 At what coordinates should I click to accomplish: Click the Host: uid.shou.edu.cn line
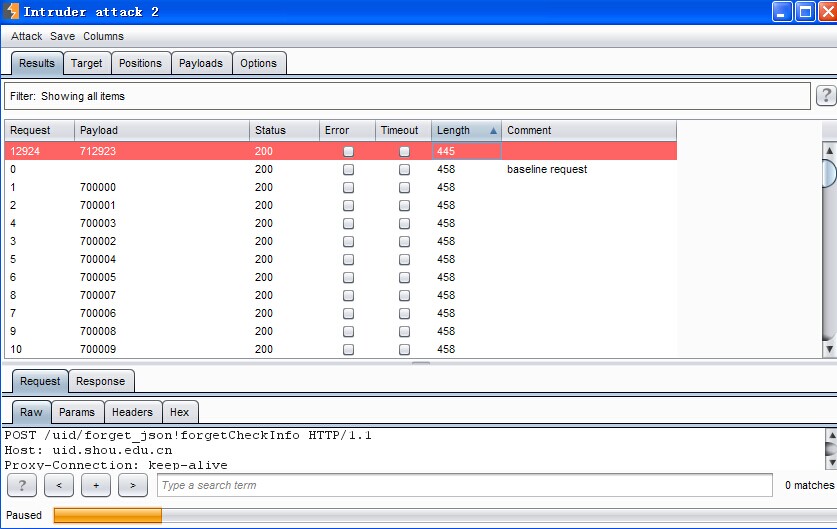pos(88,451)
